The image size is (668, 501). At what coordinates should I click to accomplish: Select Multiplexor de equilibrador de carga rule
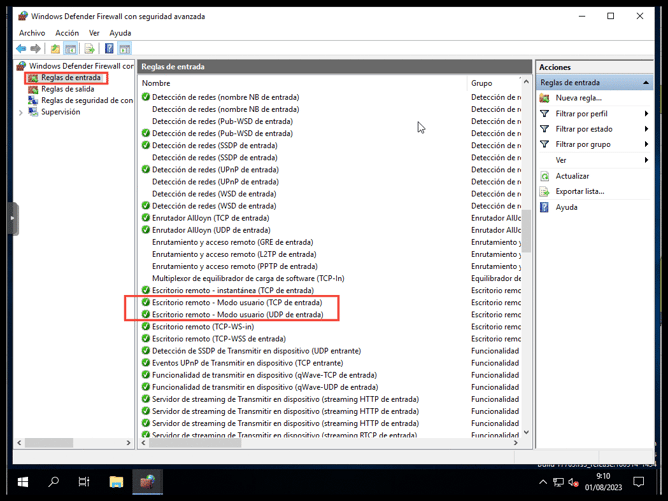(x=248, y=278)
